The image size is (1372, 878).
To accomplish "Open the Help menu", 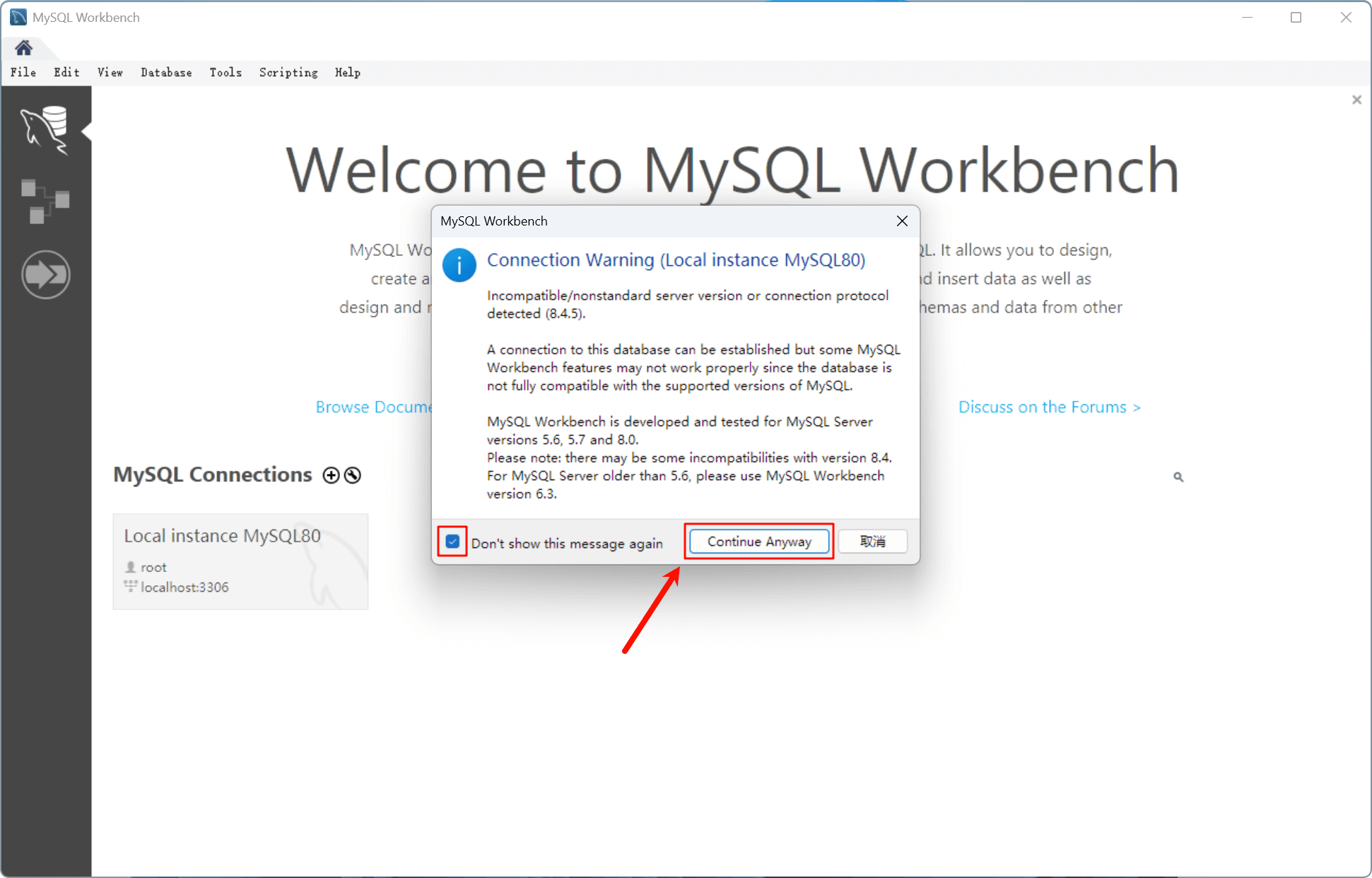I will [348, 72].
